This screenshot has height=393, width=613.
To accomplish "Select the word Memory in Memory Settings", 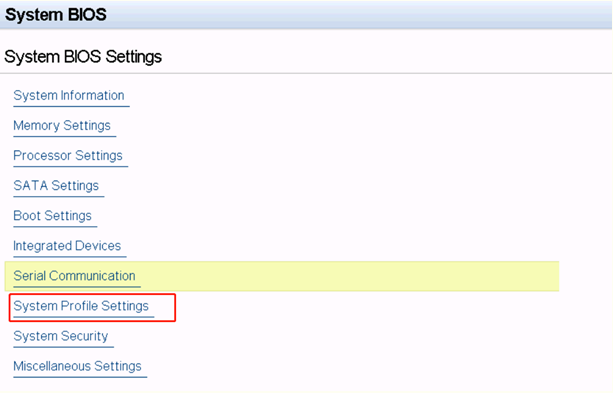I will [36, 126].
